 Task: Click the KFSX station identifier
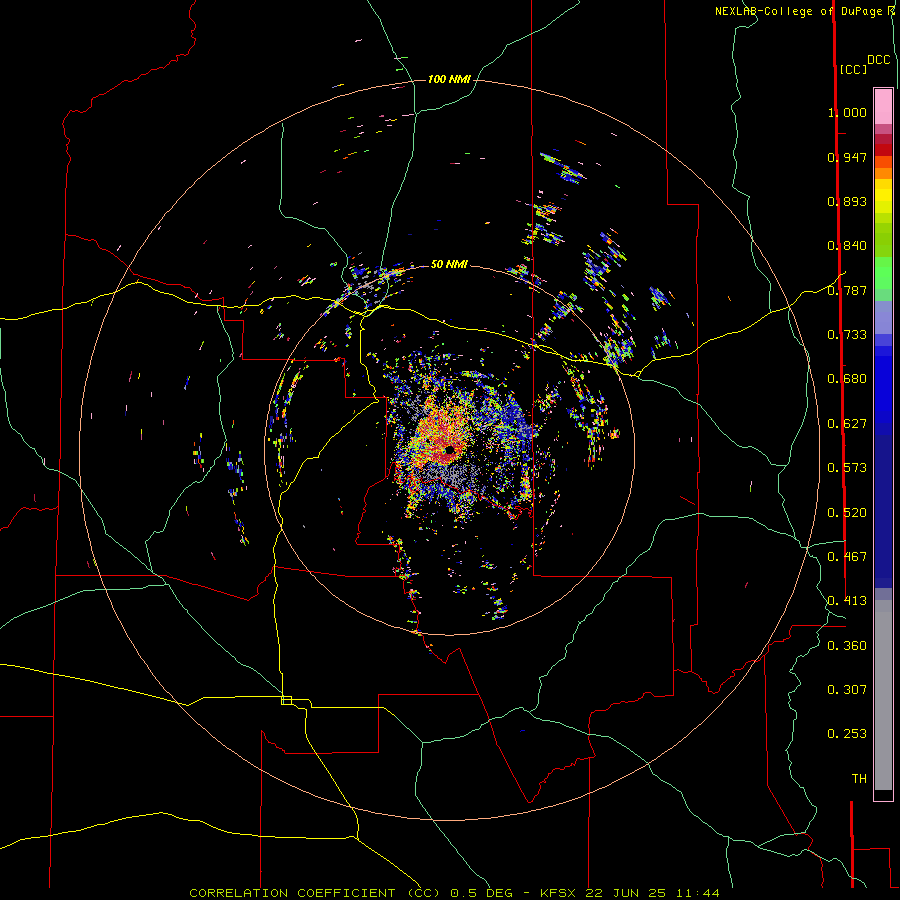coord(560,893)
